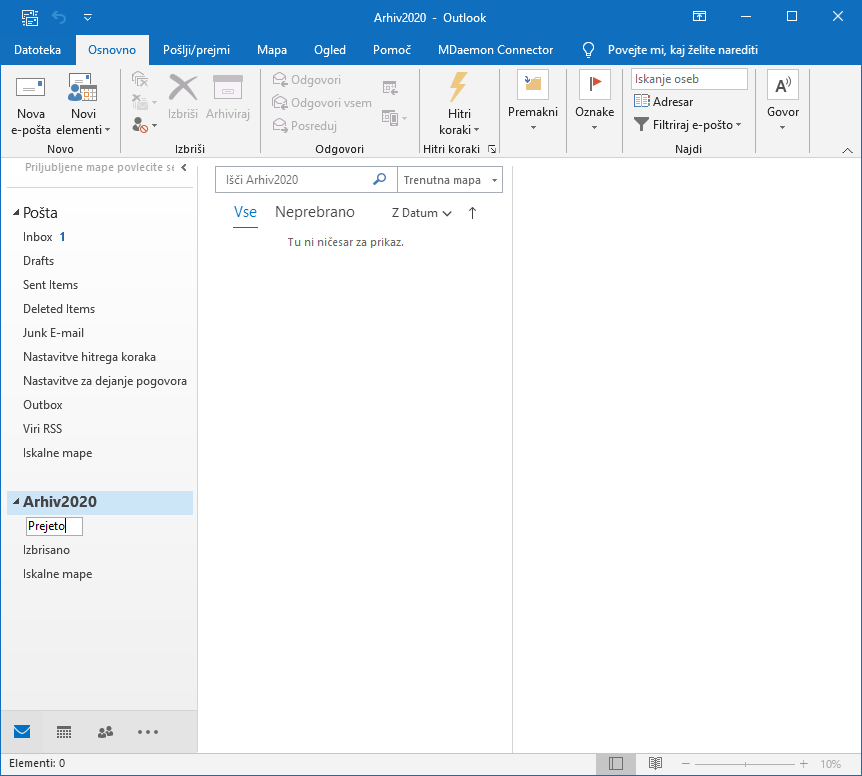The height and width of the screenshot is (776, 862).
Task: Click Posreduj forward button
Action: (x=305, y=126)
